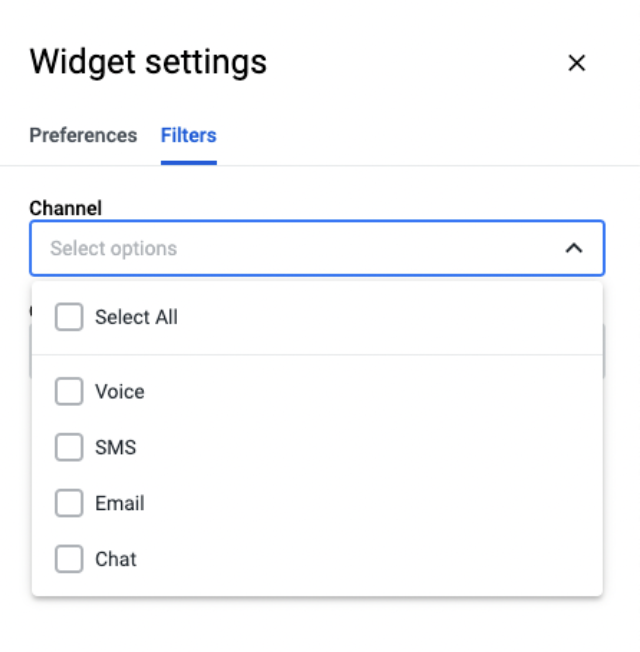Choose the Voice option text
This screenshot has width=640, height=652.
pos(120,392)
